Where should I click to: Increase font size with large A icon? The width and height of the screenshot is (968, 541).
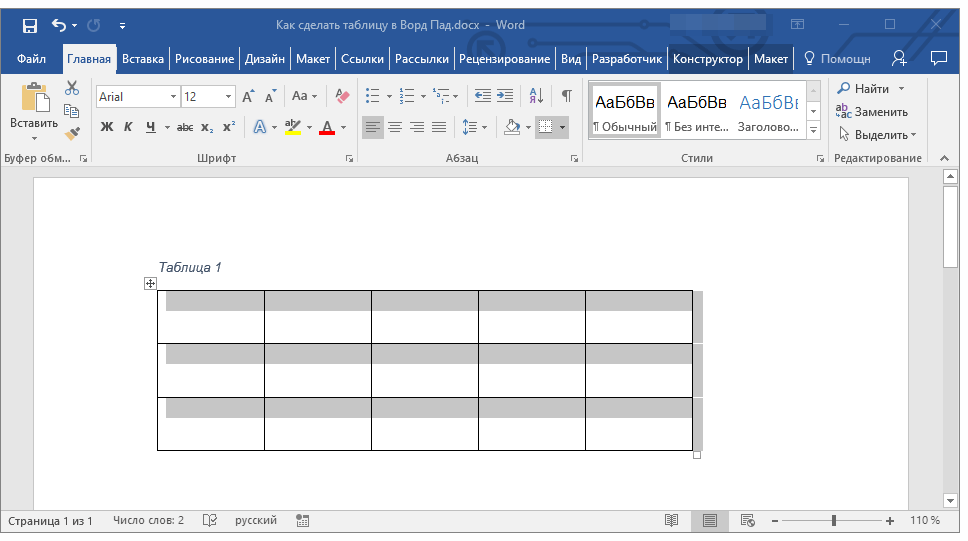(248, 96)
